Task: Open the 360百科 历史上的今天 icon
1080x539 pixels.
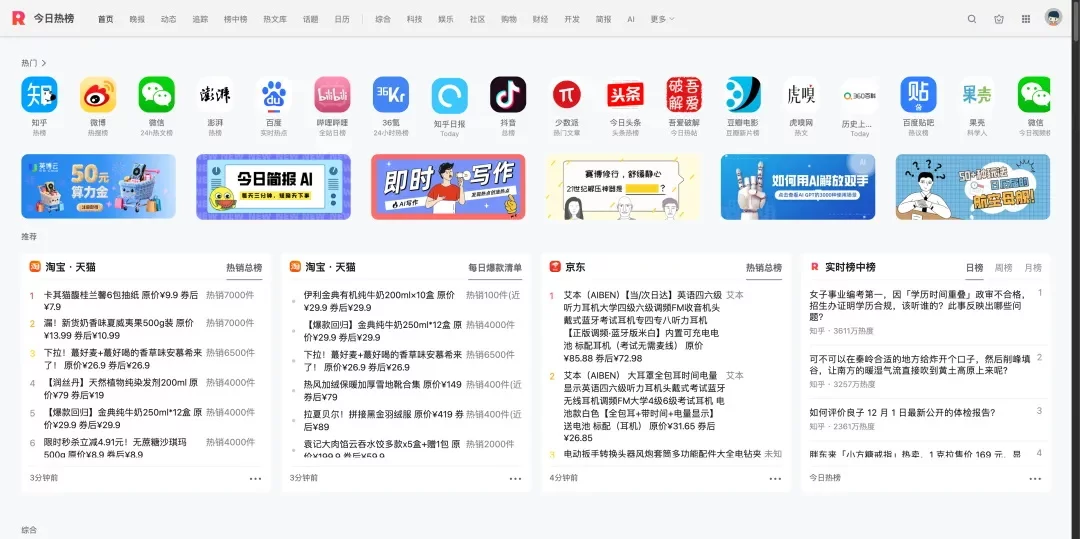Action: coord(860,95)
